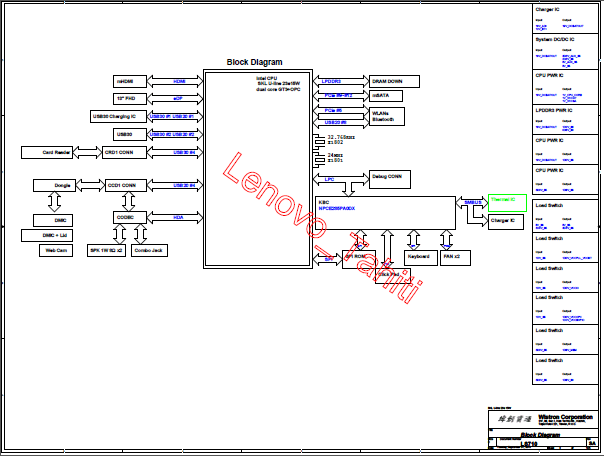This screenshot has height=456, width=604.
Task: Select the Combo Jack block
Action: click(147, 250)
